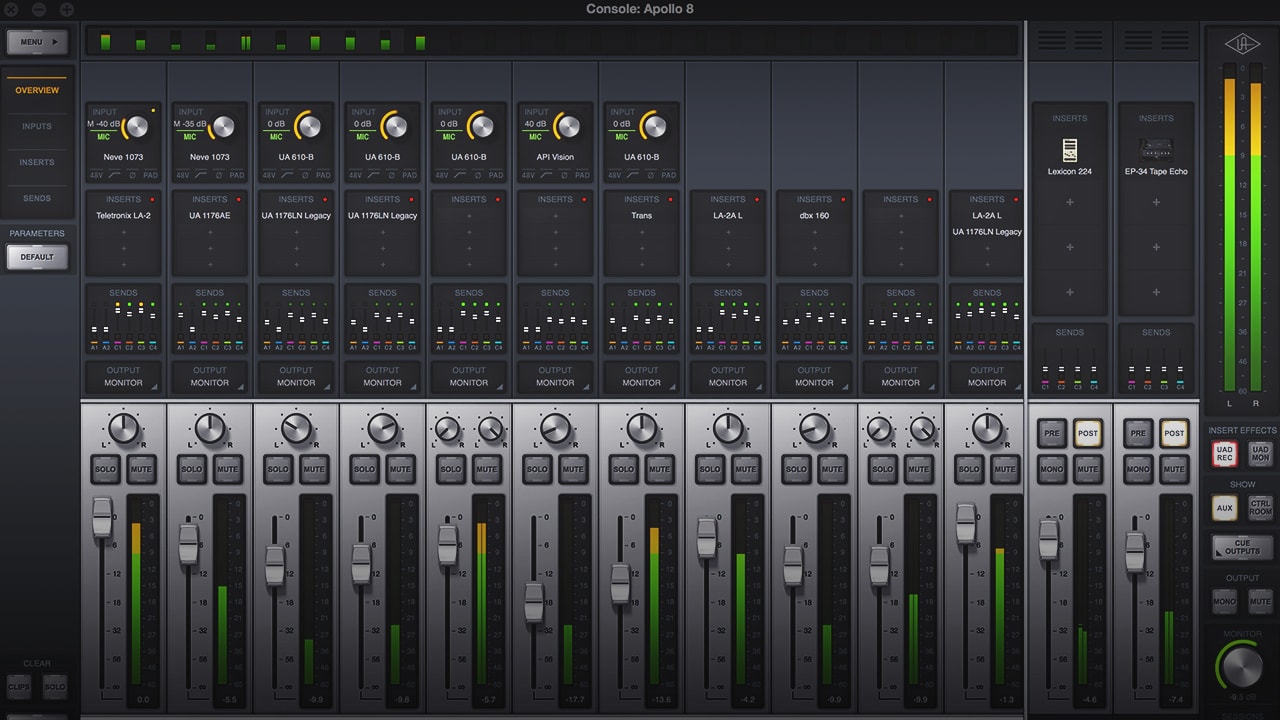The width and height of the screenshot is (1280, 720).
Task: Mute the monitor OUTPUT
Action: [x=1260, y=601]
